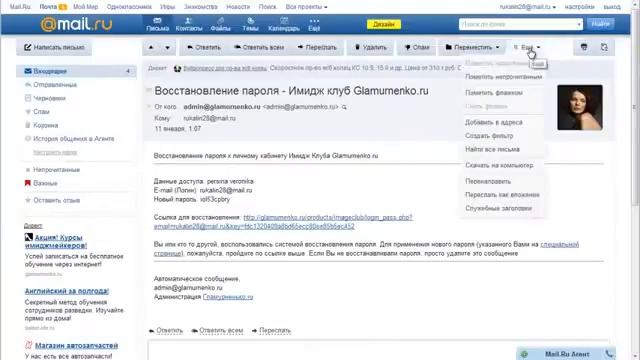Open the account email dropdown at top right

[x=527, y=7]
